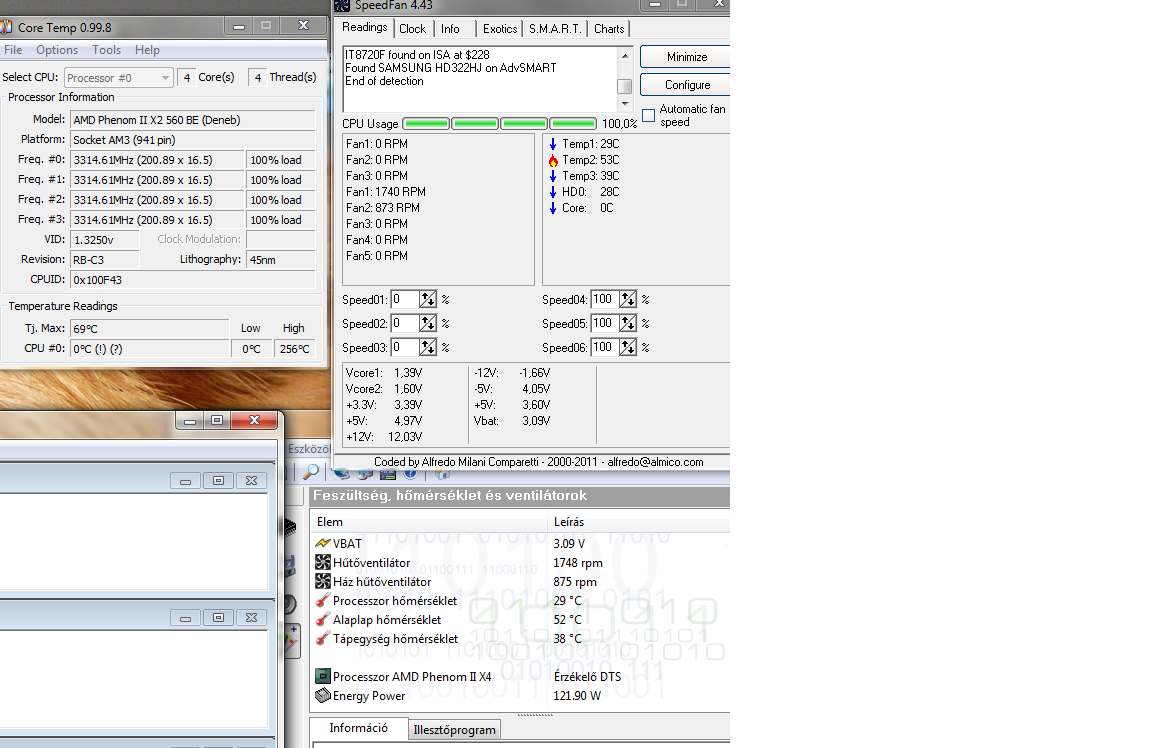Click the Minimize button in SpeedFan
The width and height of the screenshot is (1152, 748).
click(685, 57)
